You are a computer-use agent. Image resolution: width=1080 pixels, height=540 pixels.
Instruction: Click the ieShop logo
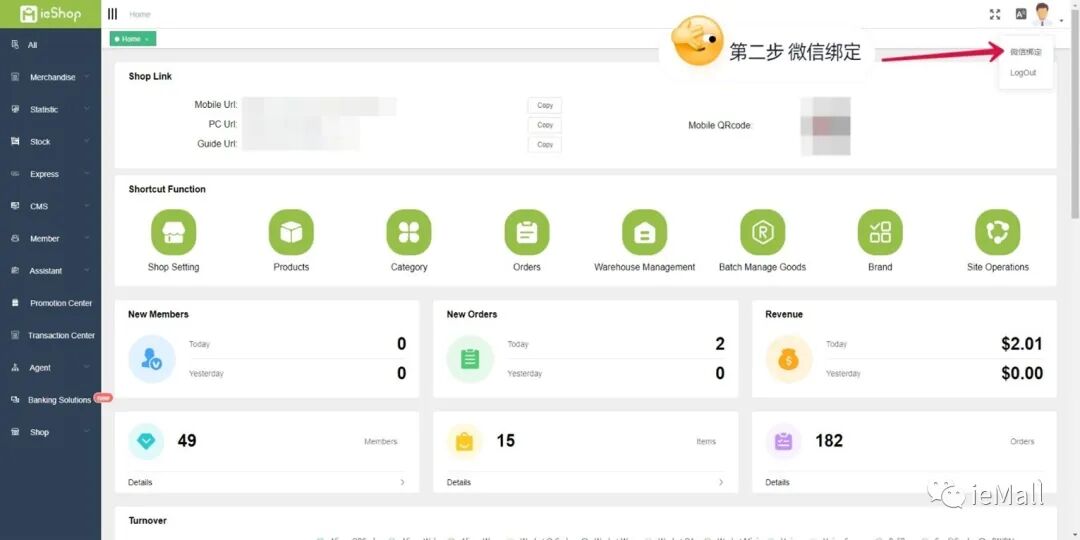click(x=50, y=14)
